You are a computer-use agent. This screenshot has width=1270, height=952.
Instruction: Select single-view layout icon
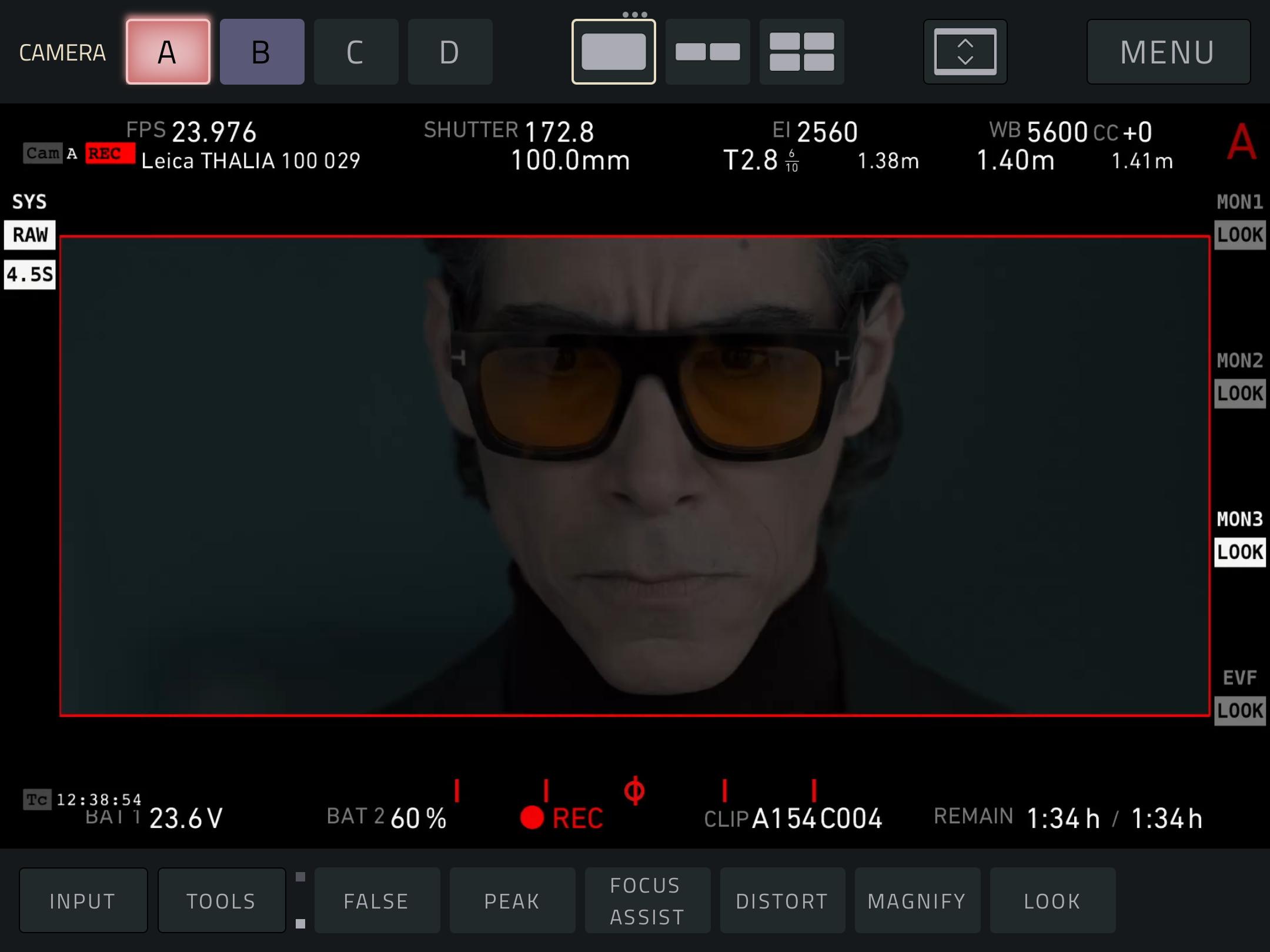coord(613,52)
